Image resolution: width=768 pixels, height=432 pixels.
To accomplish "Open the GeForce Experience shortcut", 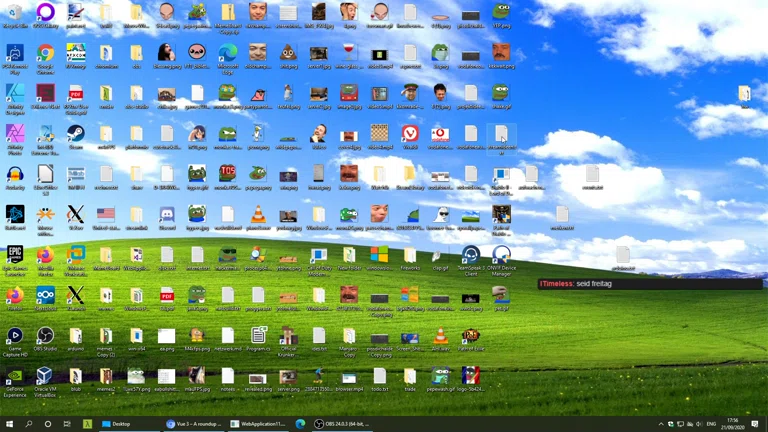I will [15, 382].
